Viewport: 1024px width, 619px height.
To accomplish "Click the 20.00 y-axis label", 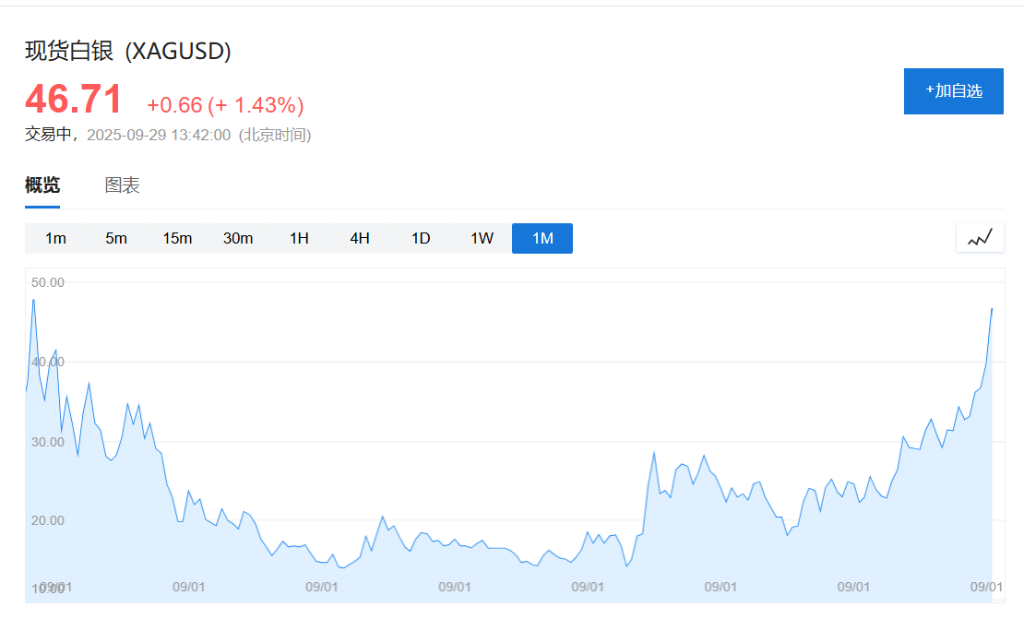I will point(47,520).
